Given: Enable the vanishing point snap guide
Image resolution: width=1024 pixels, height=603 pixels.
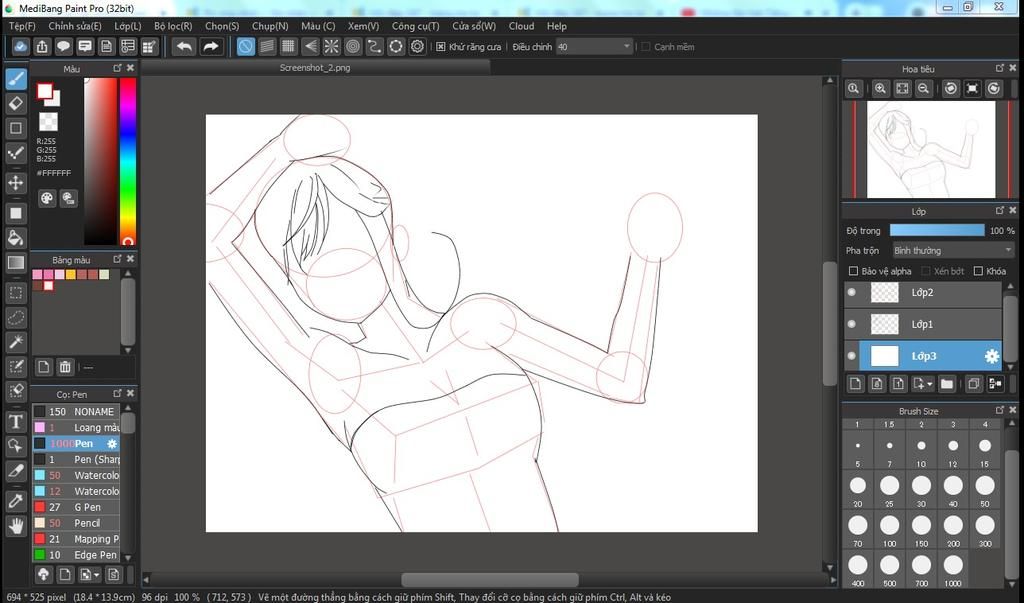Looking at the screenshot, I should (x=310, y=46).
